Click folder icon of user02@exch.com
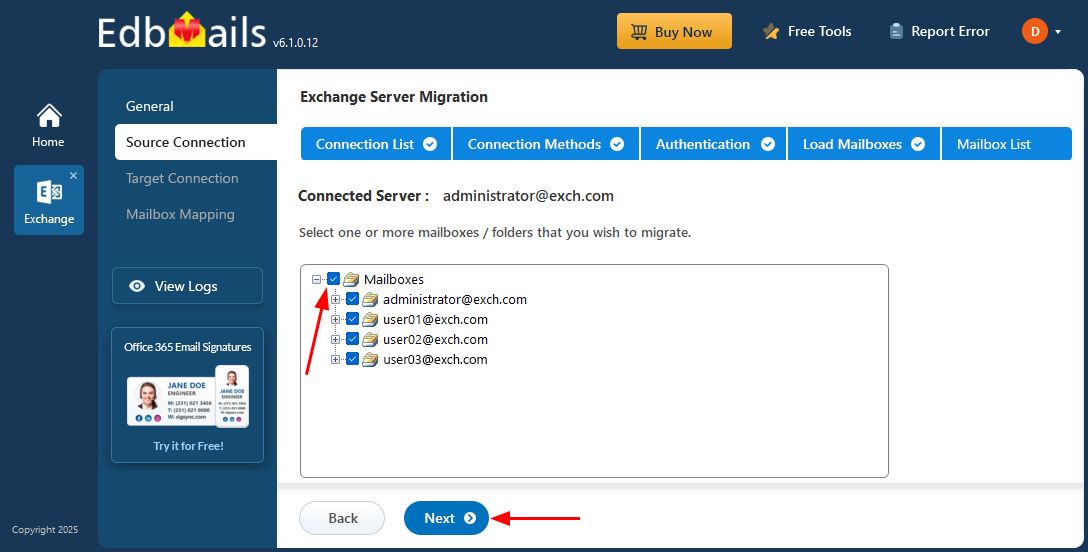The image size is (1088, 552). [371, 340]
